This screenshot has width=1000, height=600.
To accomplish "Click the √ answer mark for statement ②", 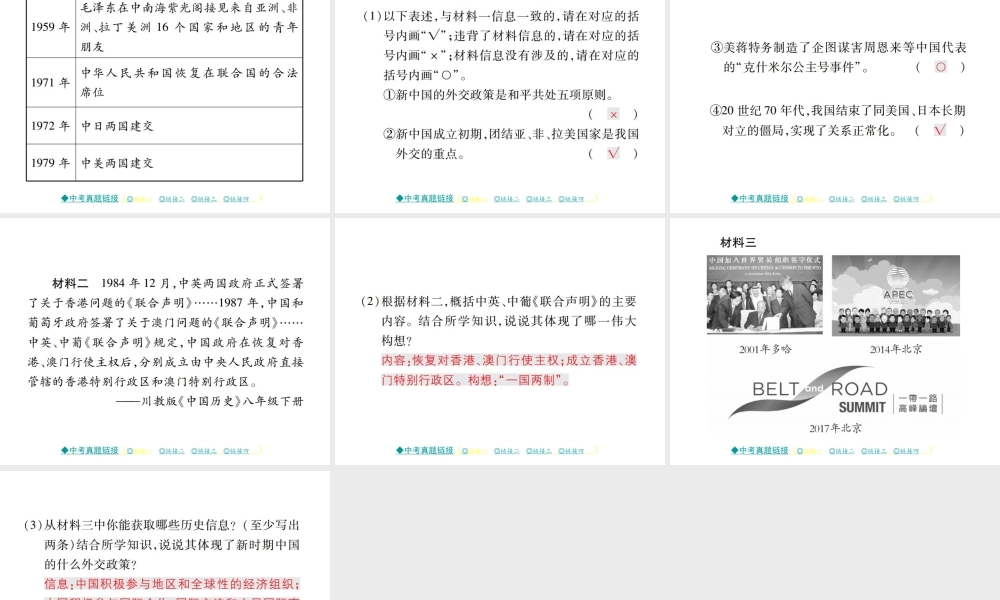I will pyautogui.click(x=613, y=153).
